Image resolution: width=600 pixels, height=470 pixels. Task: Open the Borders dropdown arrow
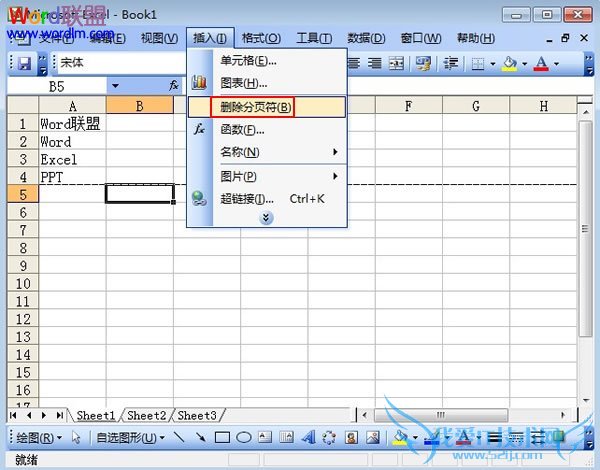492,64
